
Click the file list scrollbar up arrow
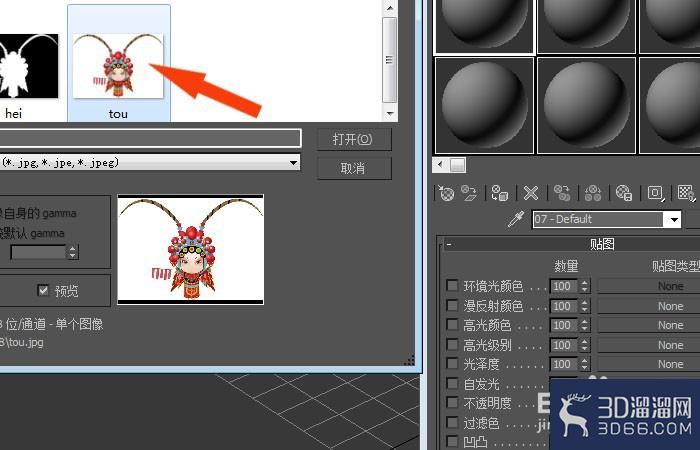point(390,8)
